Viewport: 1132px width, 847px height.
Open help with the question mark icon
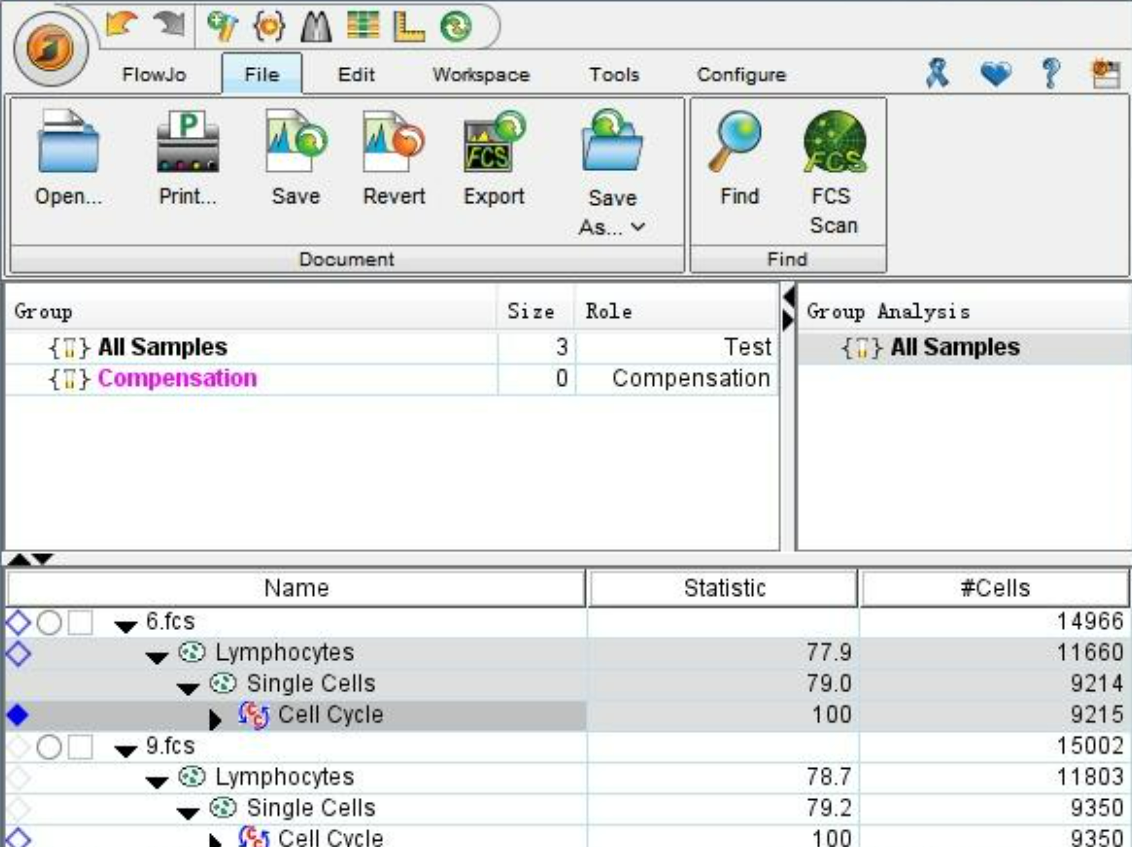click(1051, 73)
